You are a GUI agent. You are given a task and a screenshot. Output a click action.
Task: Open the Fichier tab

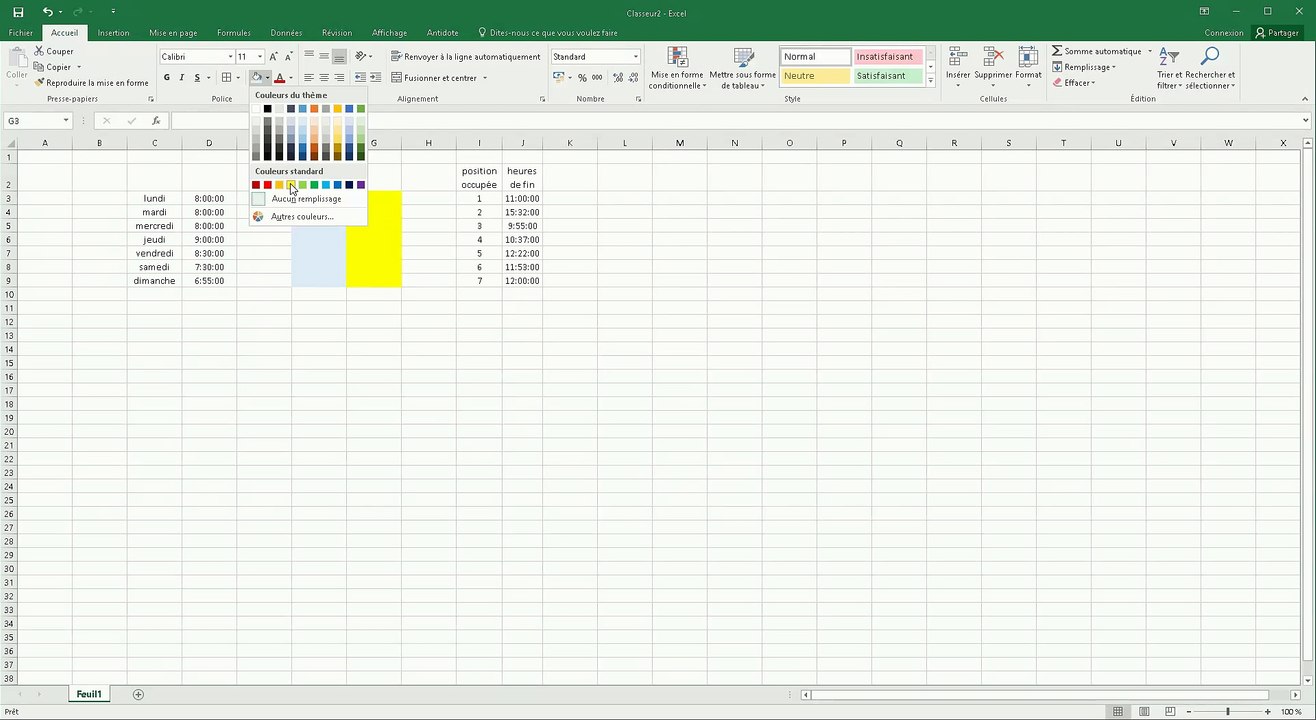21,33
